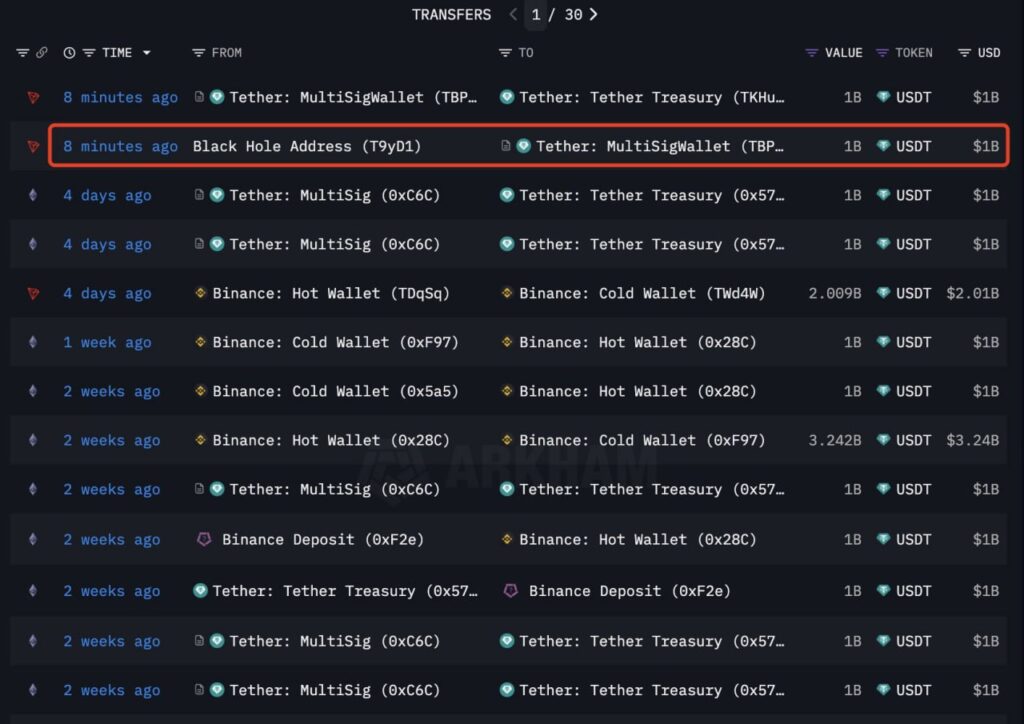1024x724 pixels.
Task: Click the Ethereum chain icon on the 4 days row
Action: [34, 195]
